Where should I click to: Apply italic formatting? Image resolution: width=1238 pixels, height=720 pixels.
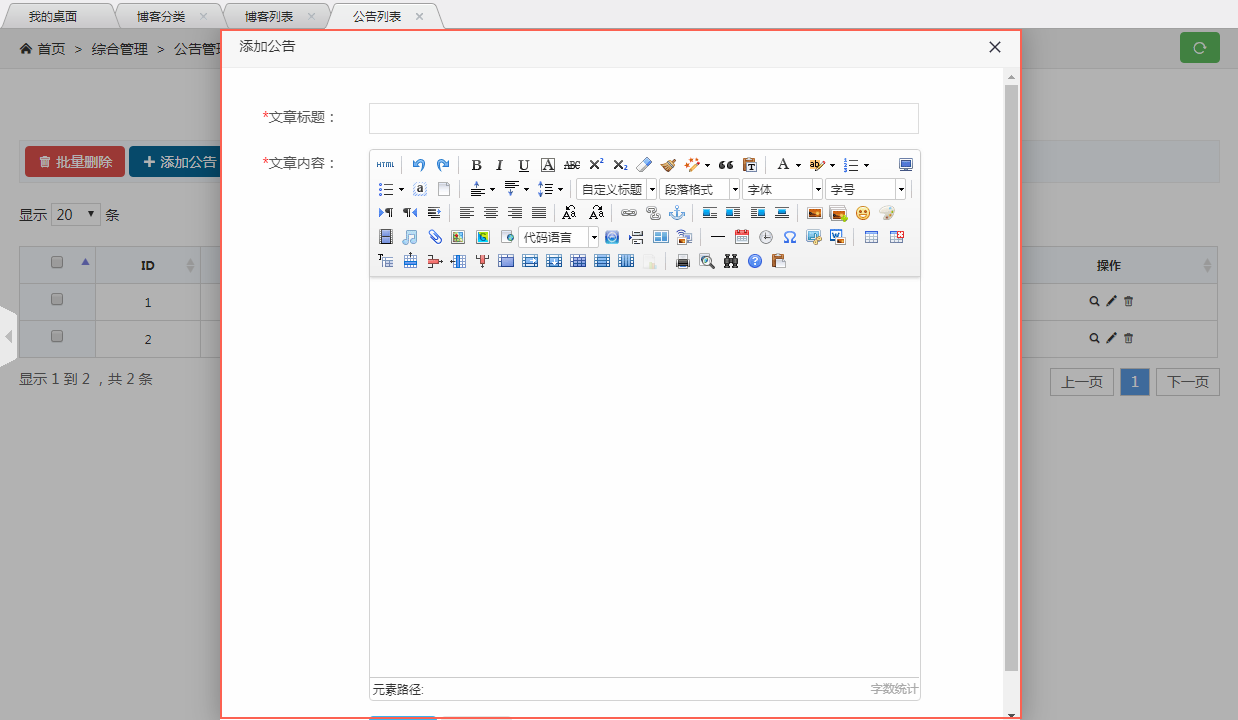click(x=500, y=165)
